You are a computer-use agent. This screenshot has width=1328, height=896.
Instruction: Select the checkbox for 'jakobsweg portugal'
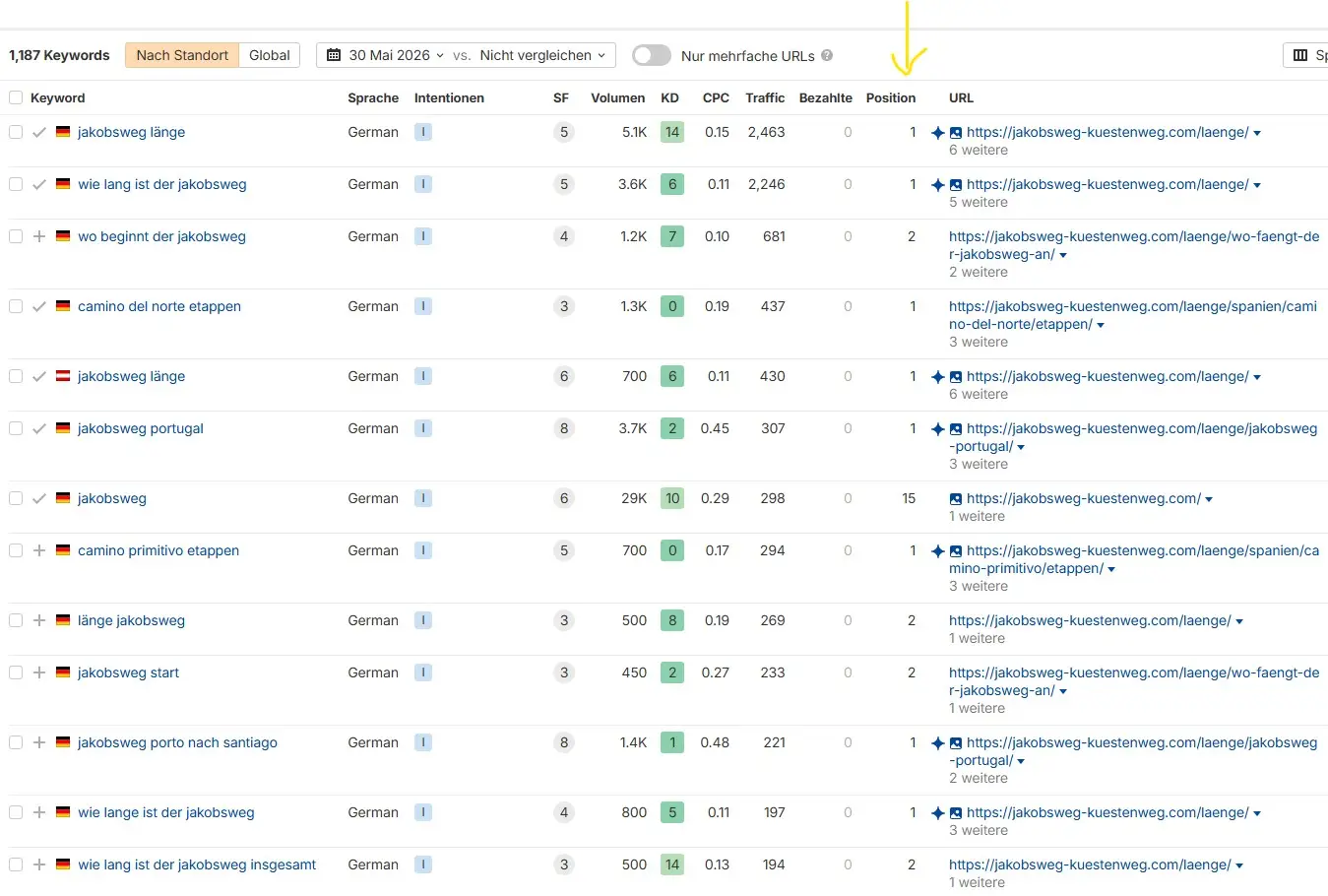16,428
